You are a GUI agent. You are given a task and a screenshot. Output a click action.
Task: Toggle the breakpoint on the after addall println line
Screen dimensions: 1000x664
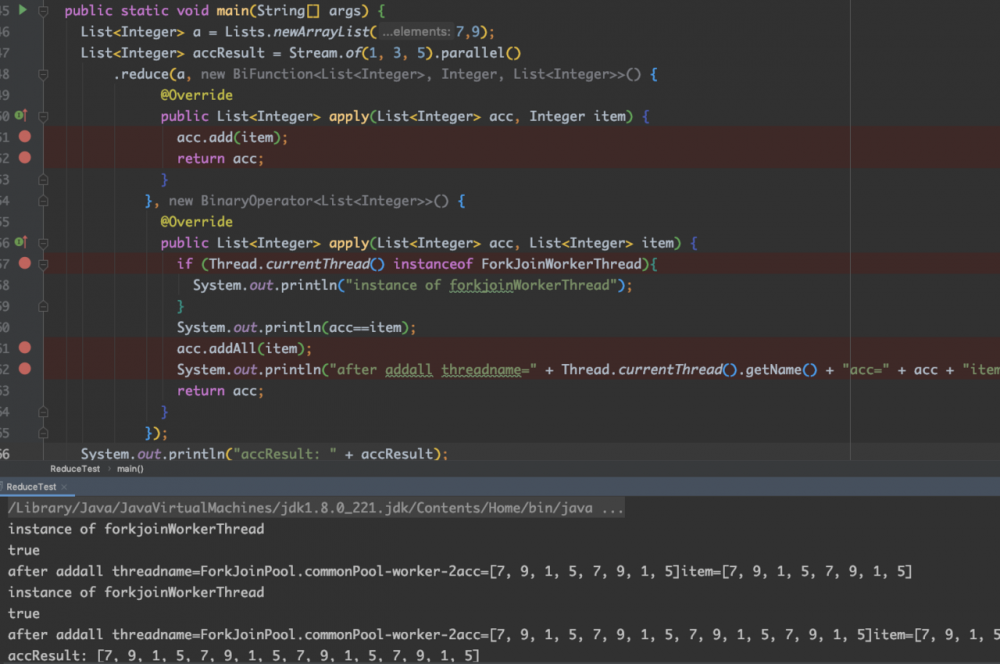pos(25,369)
